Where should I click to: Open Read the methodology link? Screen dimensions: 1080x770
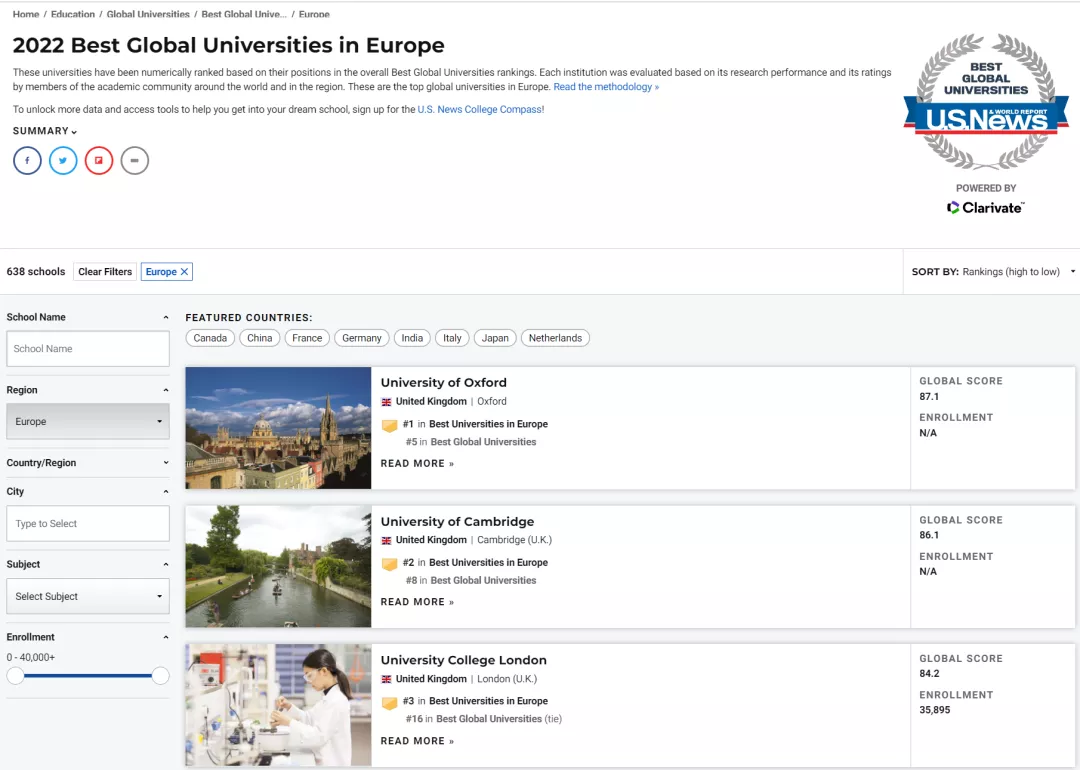click(x=606, y=87)
